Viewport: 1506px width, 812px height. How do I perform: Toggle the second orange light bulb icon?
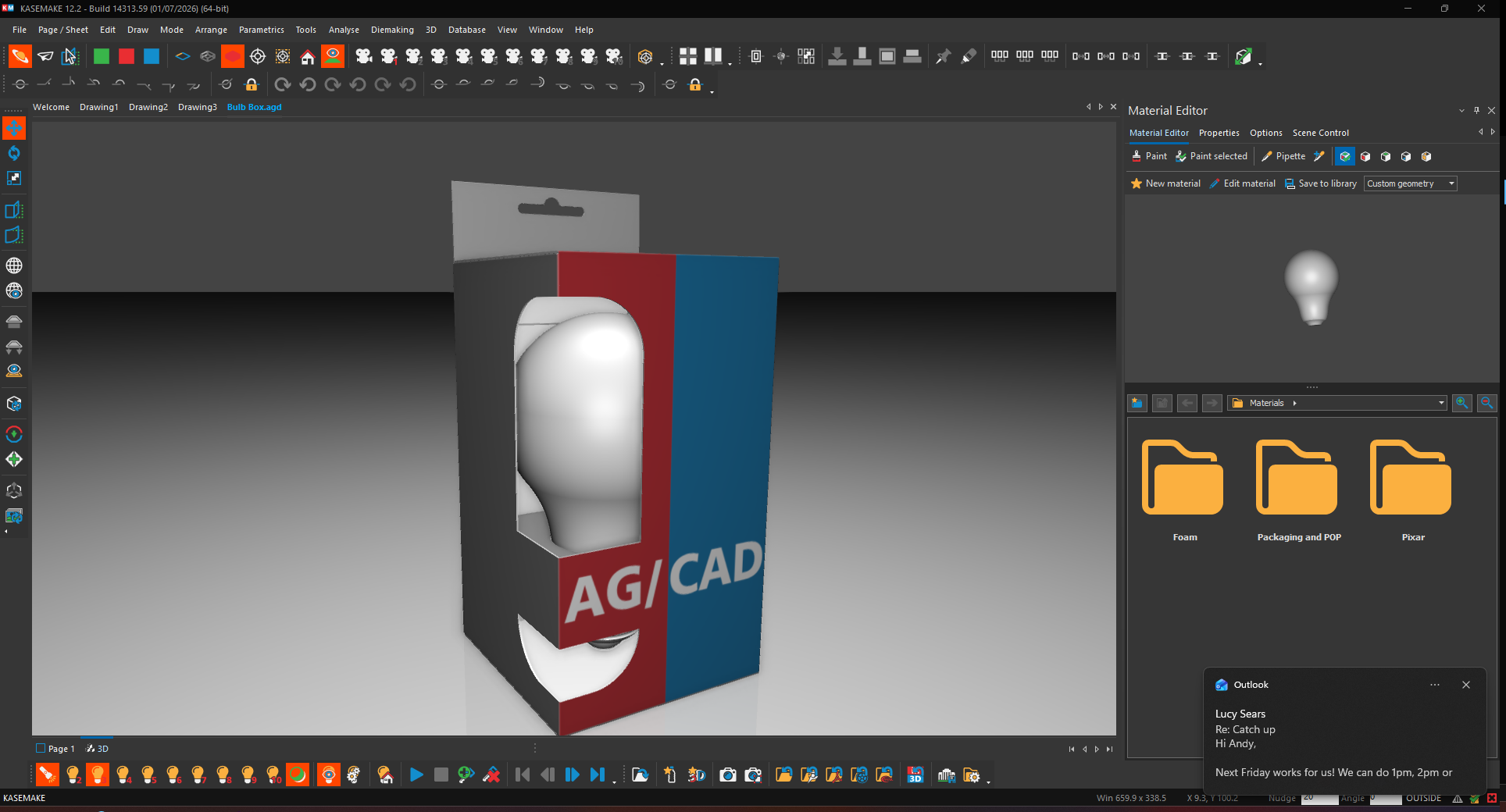pyautogui.click(x=98, y=775)
